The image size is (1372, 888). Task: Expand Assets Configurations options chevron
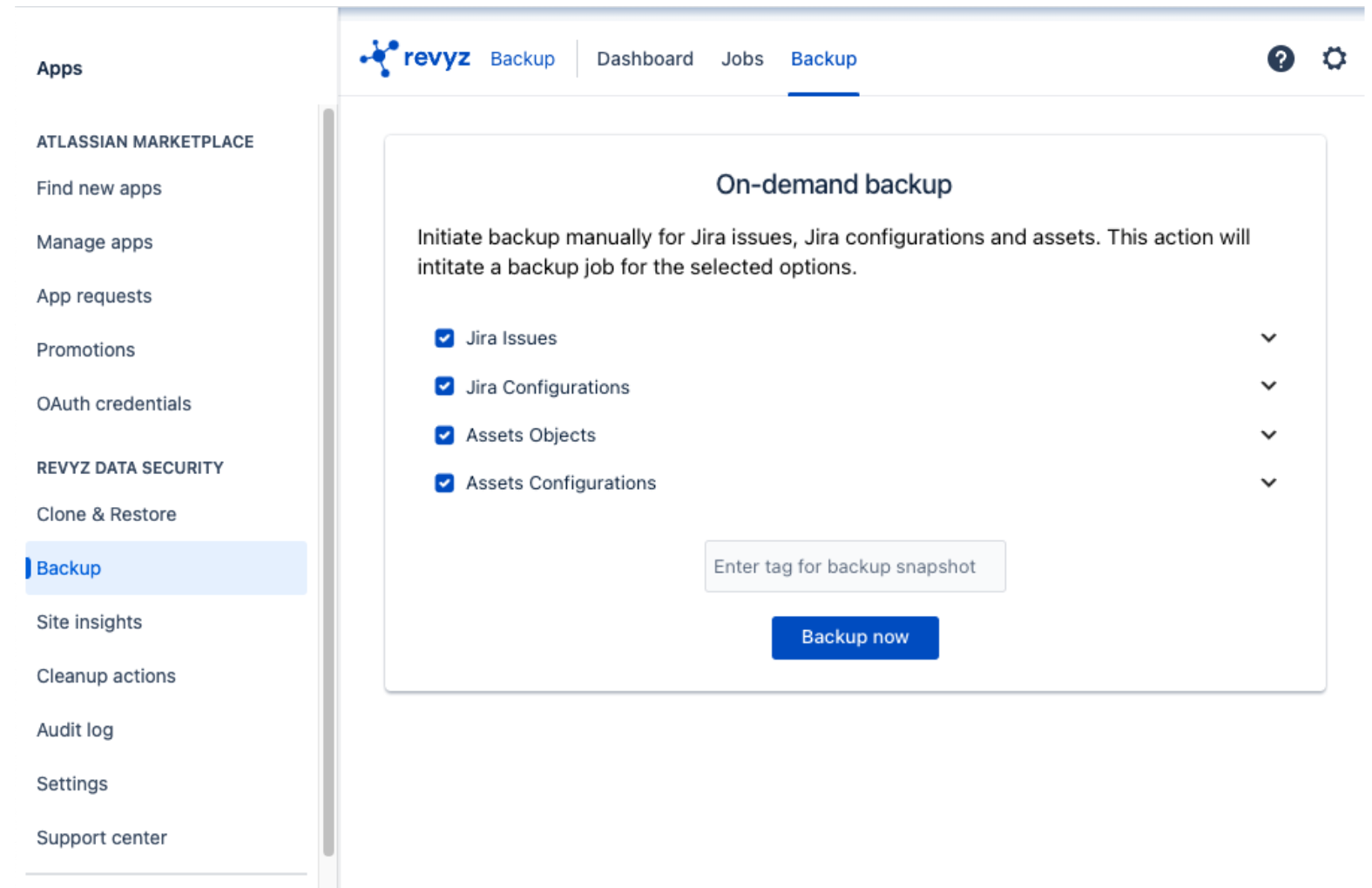pos(1268,483)
